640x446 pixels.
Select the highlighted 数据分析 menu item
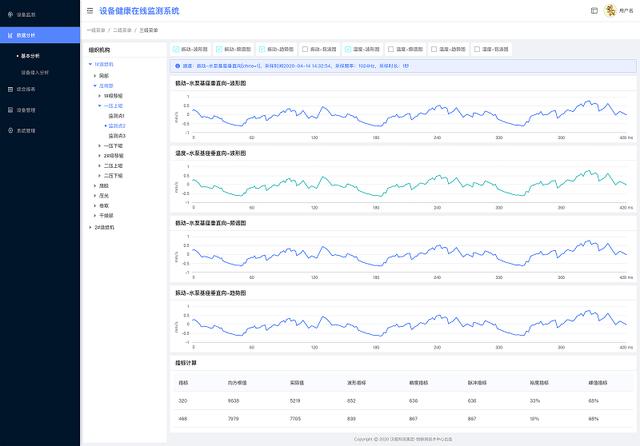(40, 35)
